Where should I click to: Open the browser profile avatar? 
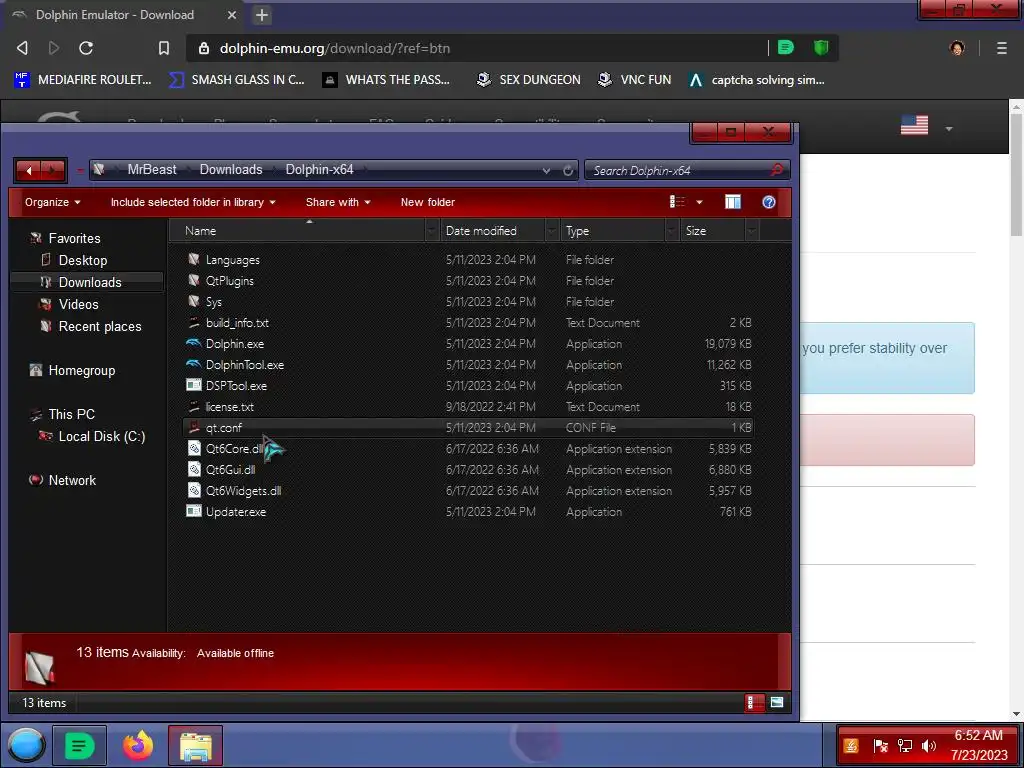[957, 48]
